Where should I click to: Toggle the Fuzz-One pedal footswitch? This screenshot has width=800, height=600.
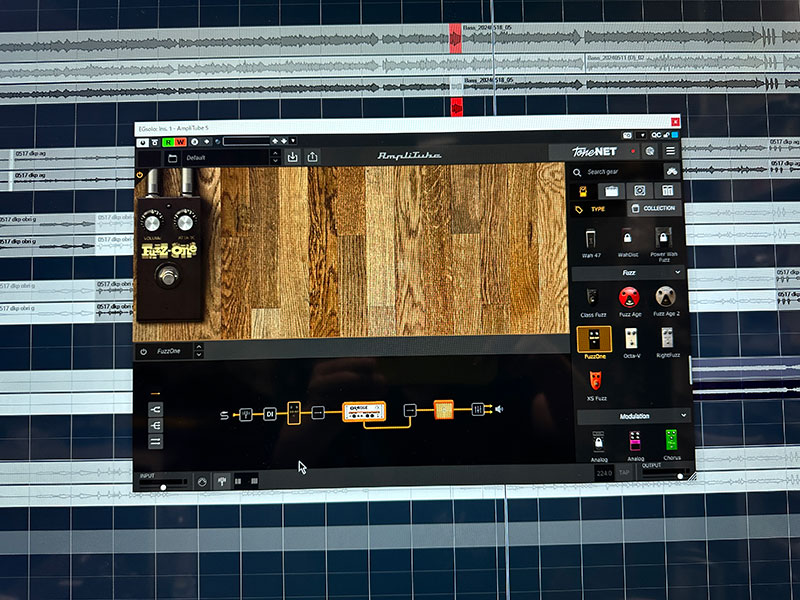pyautogui.click(x=167, y=277)
